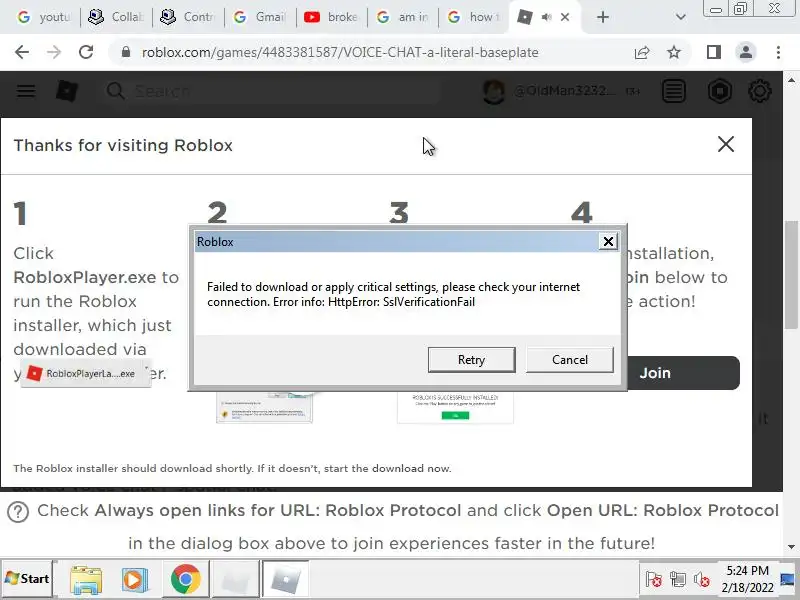800x600 pixels.
Task: Click the help question mark icon
Action: point(18,512)
